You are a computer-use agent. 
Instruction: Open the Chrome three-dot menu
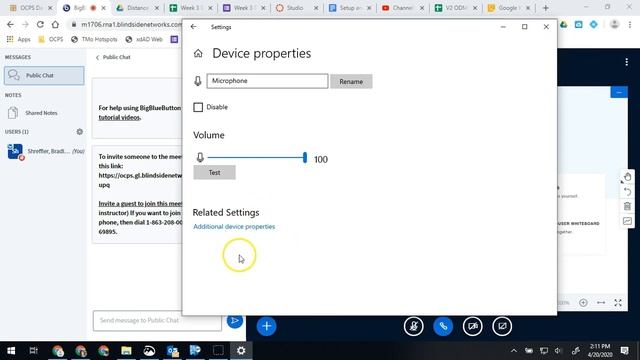point(630,25)
